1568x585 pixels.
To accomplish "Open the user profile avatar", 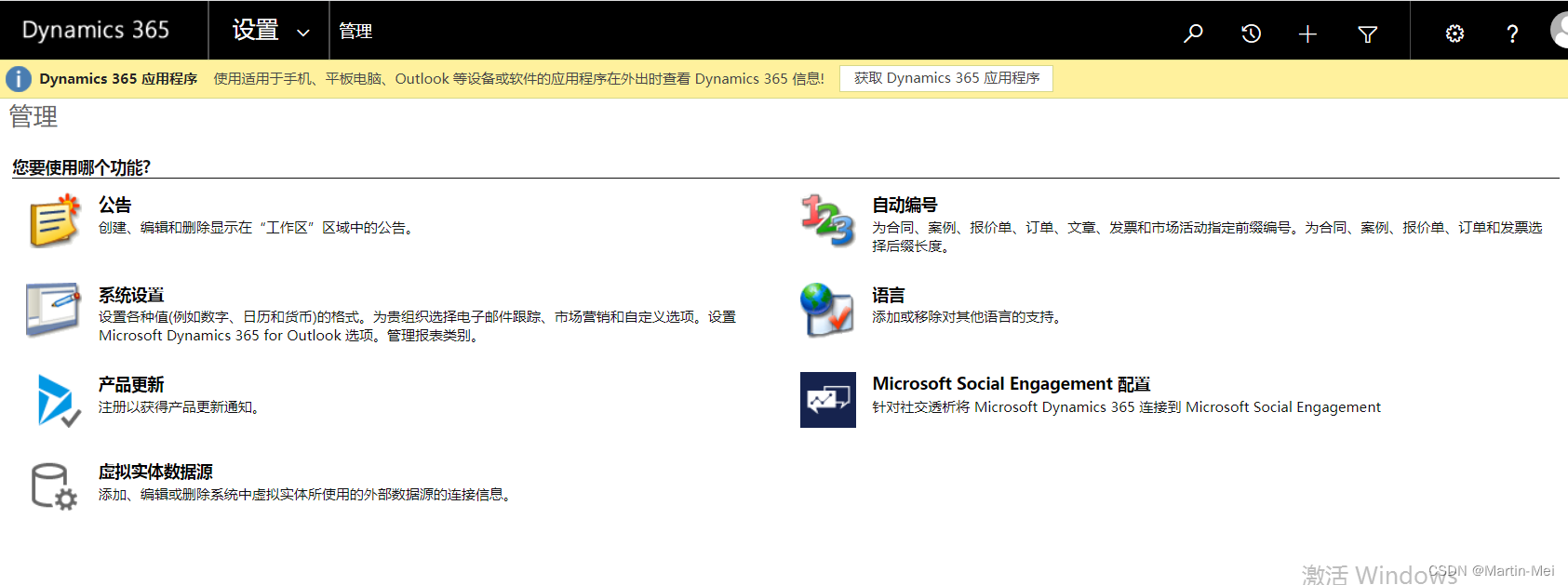I will [x=1560, y=30].
